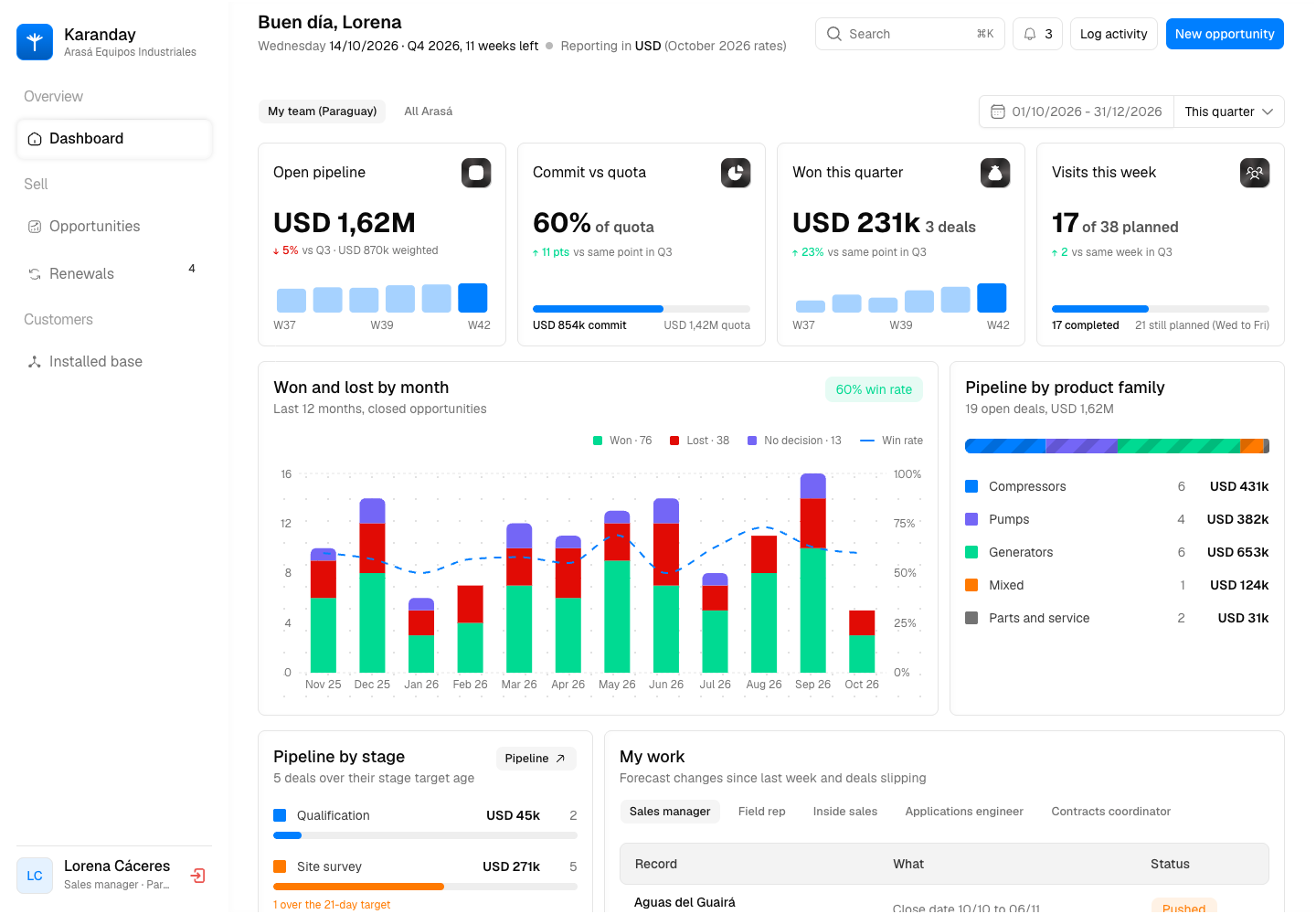Image resolution: width=1316 pixels, height=914 pixels.
Task: Click the search magnifier icon
Action: [x=834, y=34]
